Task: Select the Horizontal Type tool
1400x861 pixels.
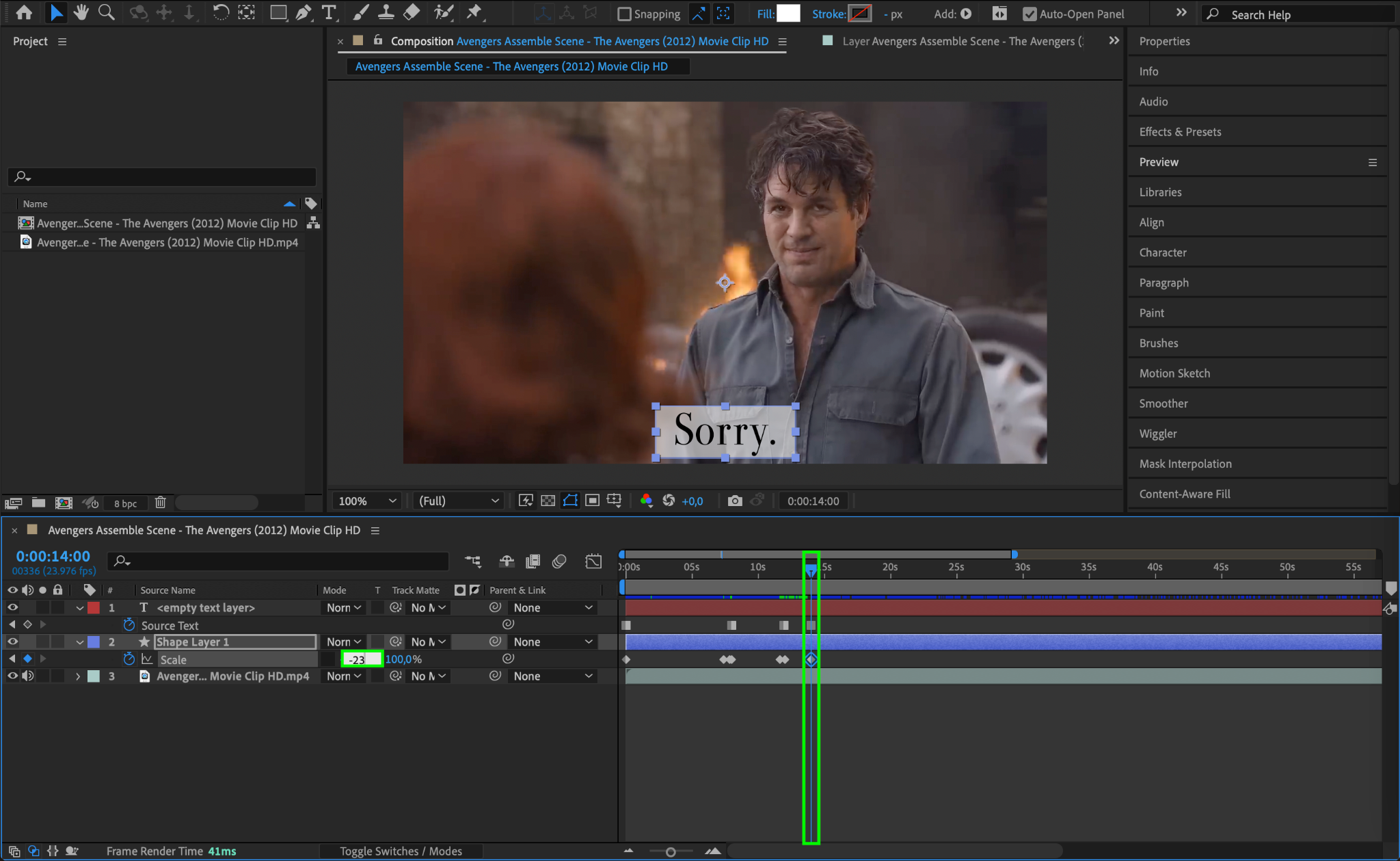Action: (x=329, y=12)
